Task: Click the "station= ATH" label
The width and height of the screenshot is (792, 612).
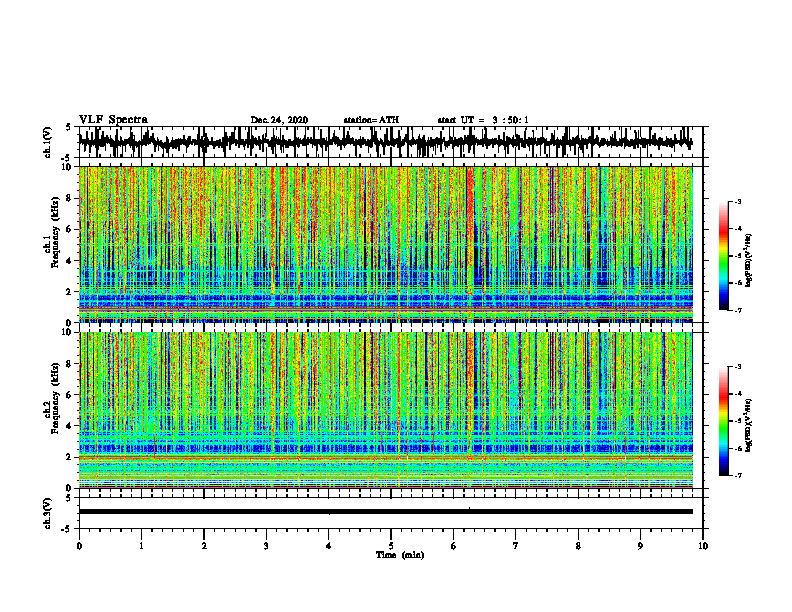Action: tap(371, 120)
